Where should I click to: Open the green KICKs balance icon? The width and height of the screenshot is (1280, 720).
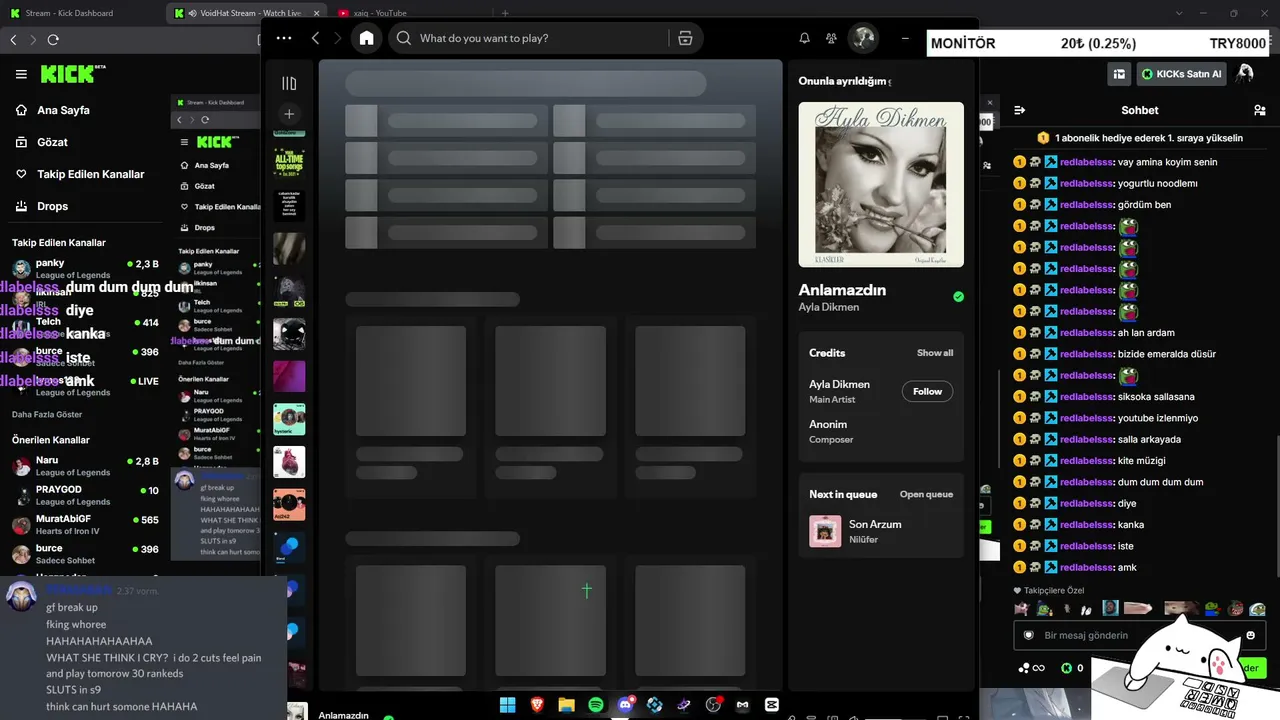1066,668
